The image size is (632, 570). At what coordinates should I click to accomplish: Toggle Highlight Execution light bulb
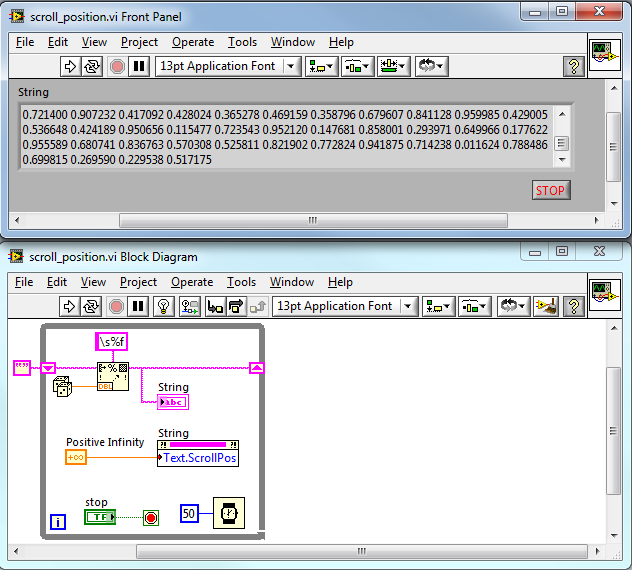click(x=163, y=306)
